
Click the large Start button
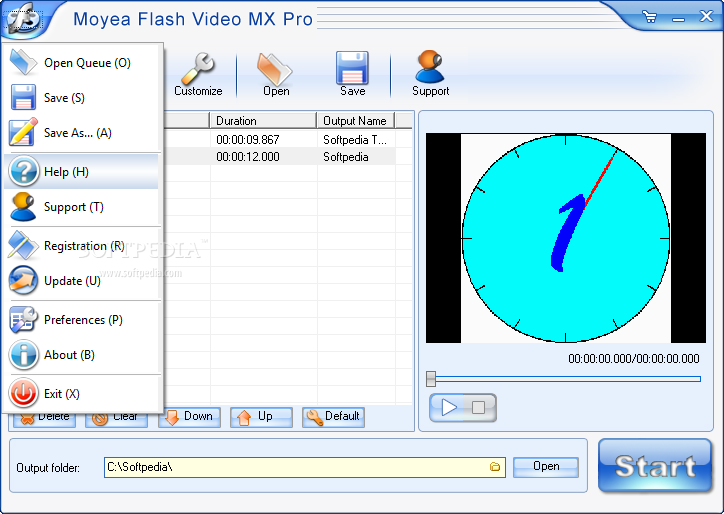pyautogui.click(x=655, y=465)
